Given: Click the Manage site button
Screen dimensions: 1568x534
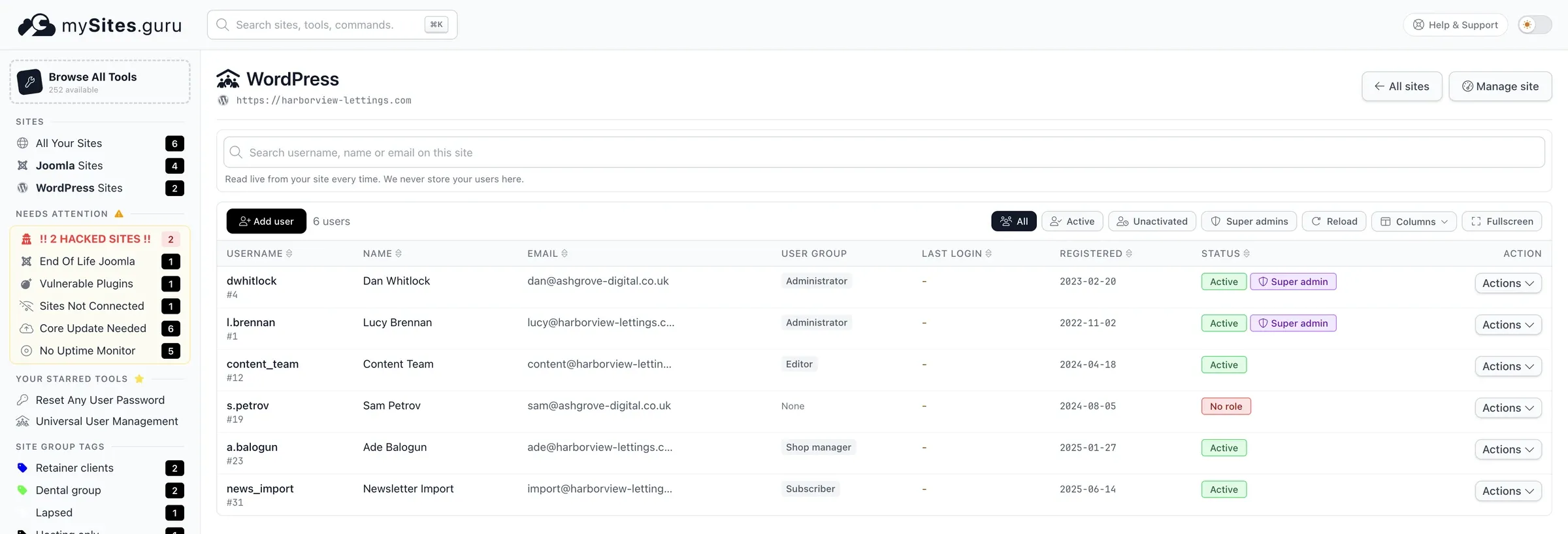Looking at the screenshot, I should point(1500,86).
